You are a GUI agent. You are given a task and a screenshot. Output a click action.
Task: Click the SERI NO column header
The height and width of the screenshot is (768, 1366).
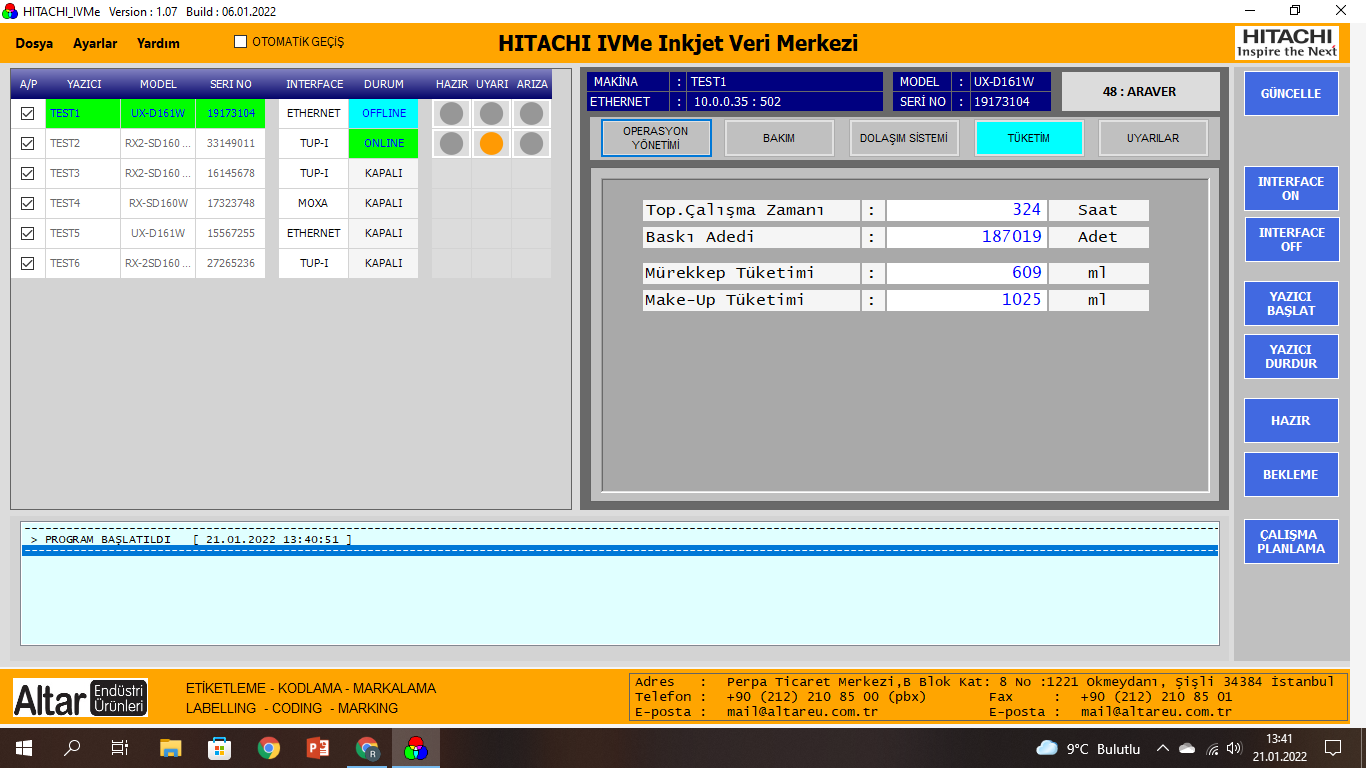point(231,84)
